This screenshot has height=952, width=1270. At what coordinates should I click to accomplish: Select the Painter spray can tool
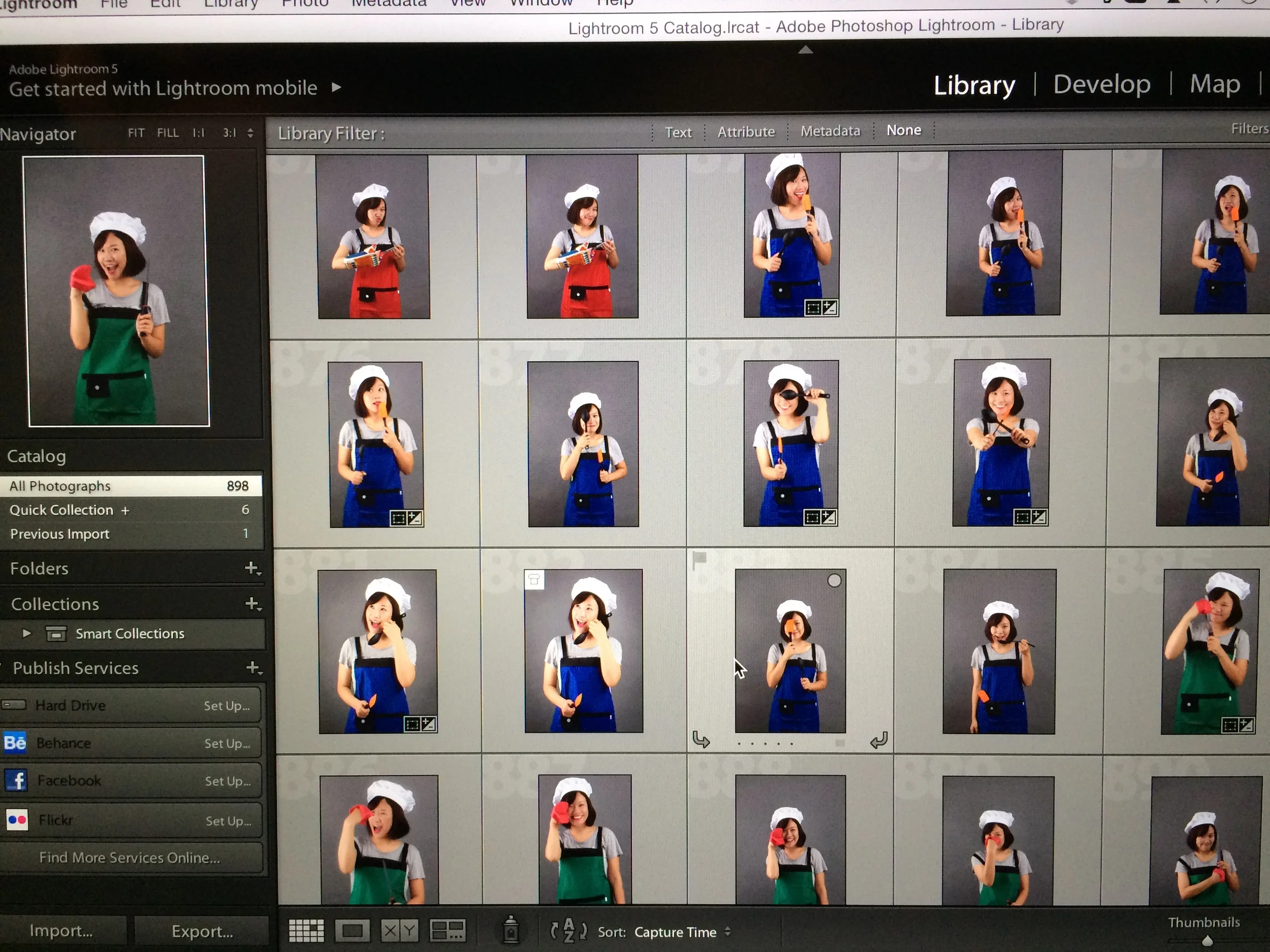point(511,930)
